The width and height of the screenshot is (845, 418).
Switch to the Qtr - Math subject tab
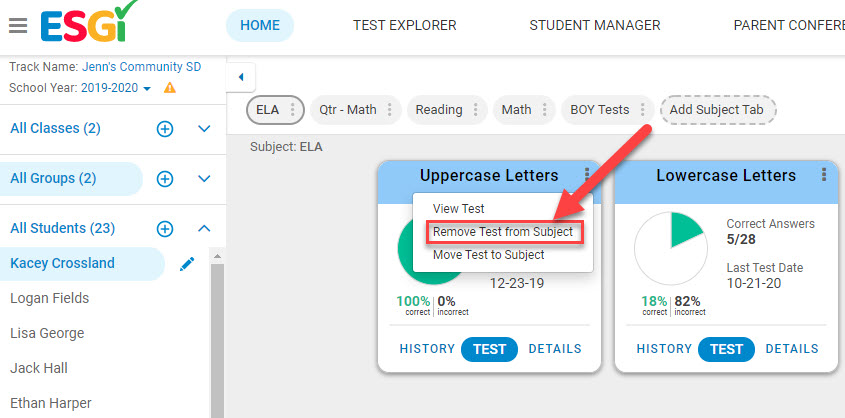(348, 110)
